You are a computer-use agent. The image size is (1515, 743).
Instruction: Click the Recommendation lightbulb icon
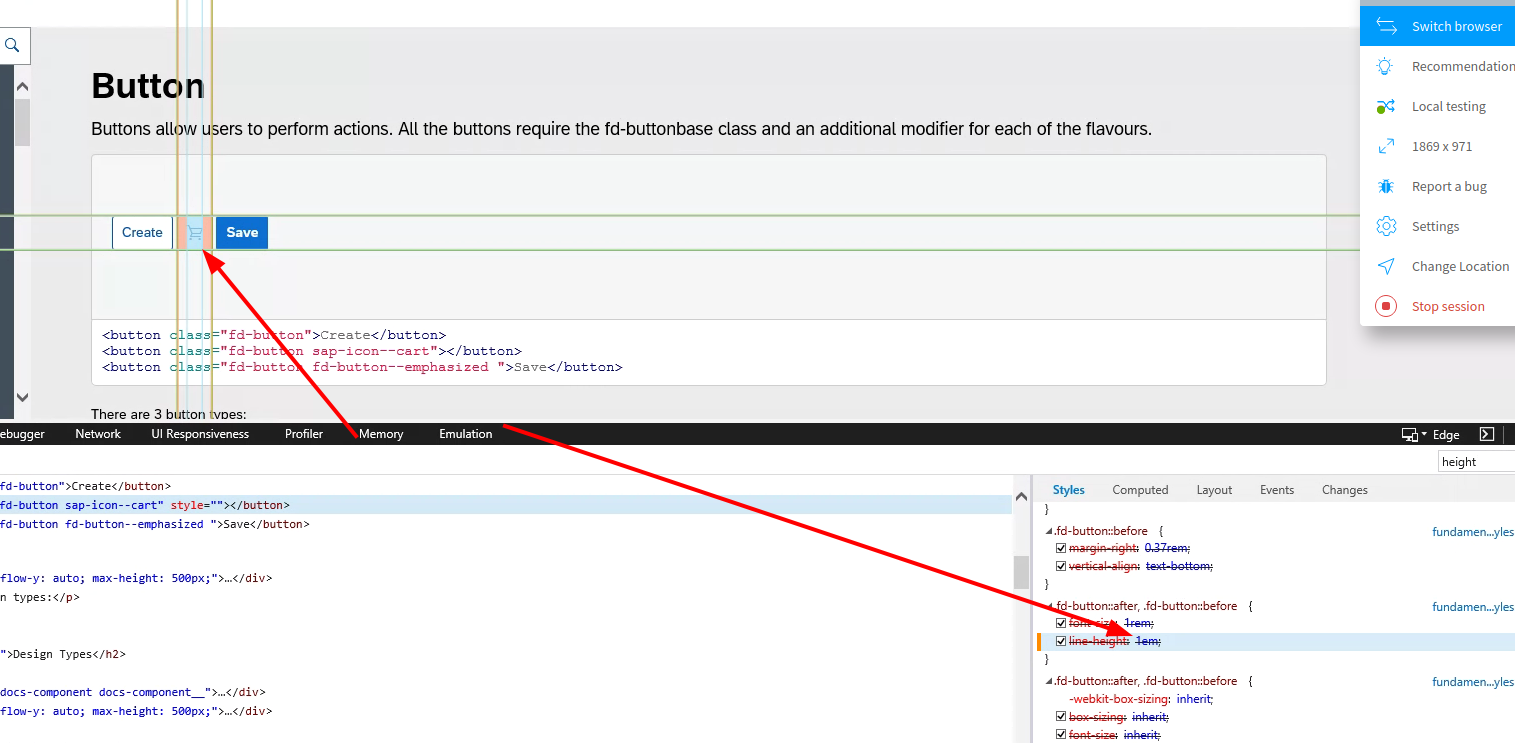click(1385, 65)
